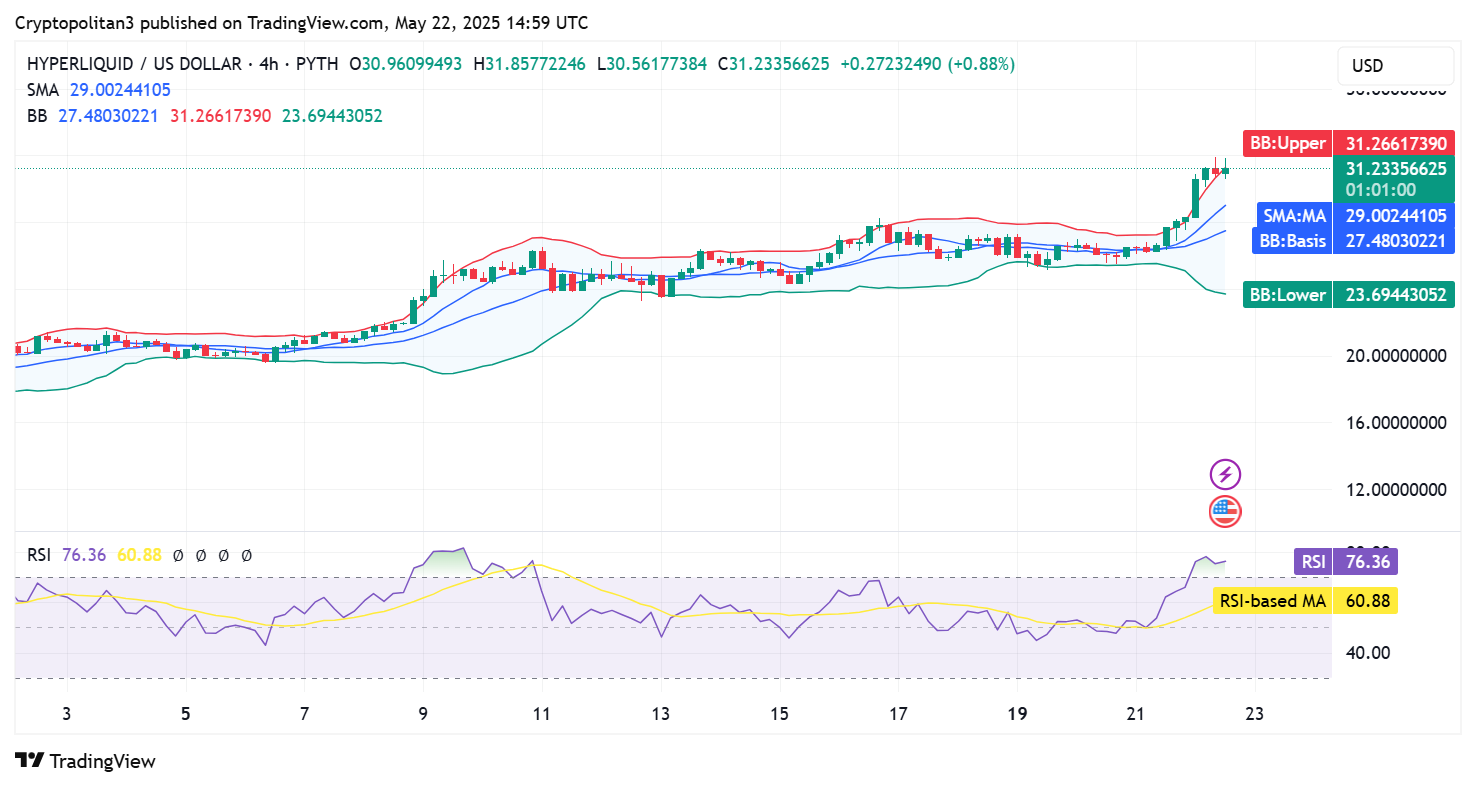1476x787 pixels.
Task: Click the BB upper legend value 31.26617390
Action: tap(220, 116)
